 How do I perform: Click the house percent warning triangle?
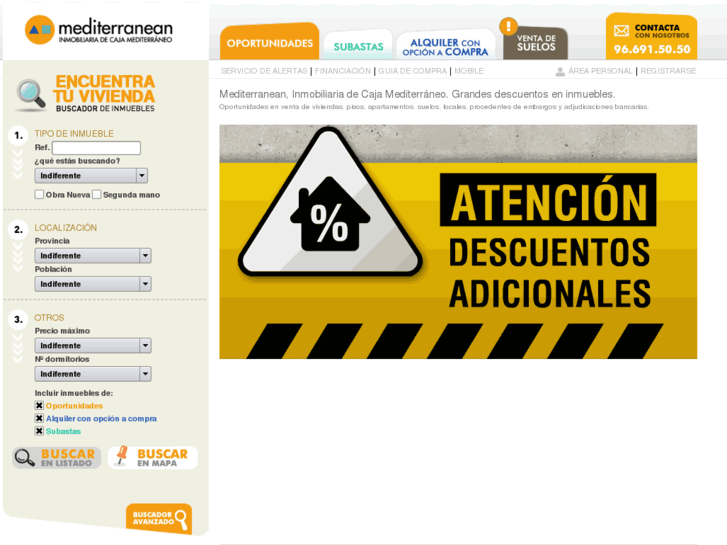330,203
